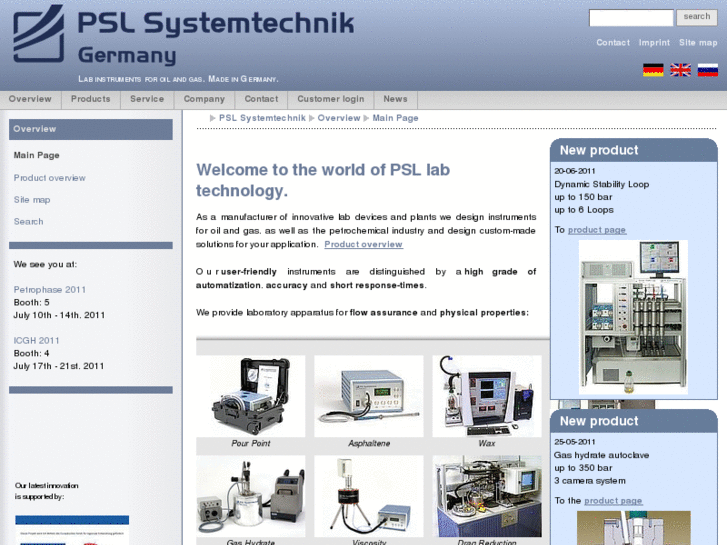Open the Viscosity product thumbnail
Image resolution: width=727 pixels, height=545 pixels.
(369, 496)
